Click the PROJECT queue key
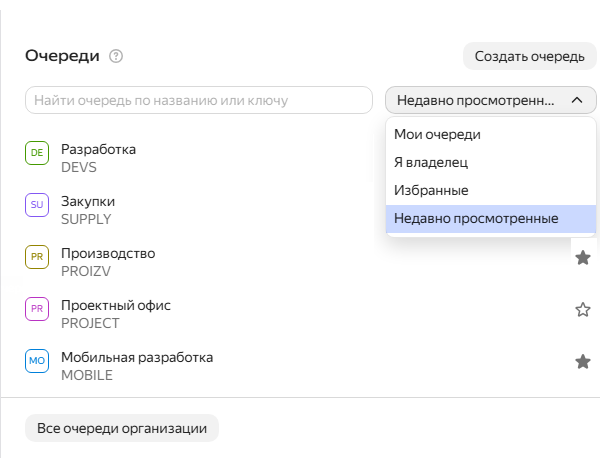Viewport: 600px width, 458px height. coord(90,323)
